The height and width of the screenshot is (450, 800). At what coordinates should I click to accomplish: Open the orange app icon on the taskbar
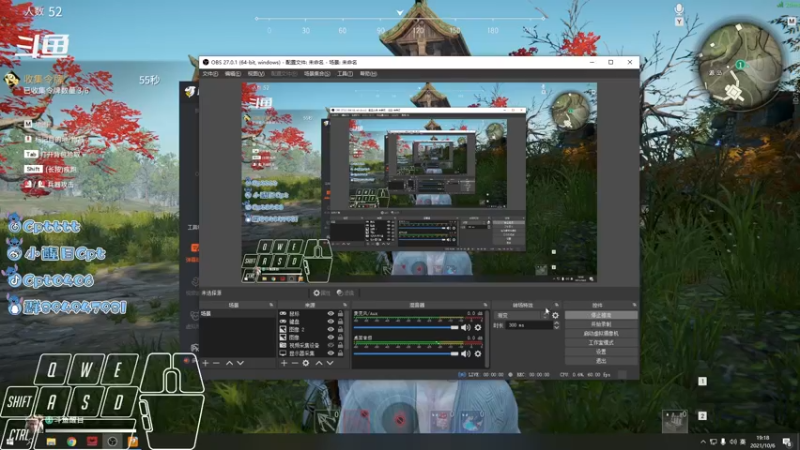click(x=133, y=441)
